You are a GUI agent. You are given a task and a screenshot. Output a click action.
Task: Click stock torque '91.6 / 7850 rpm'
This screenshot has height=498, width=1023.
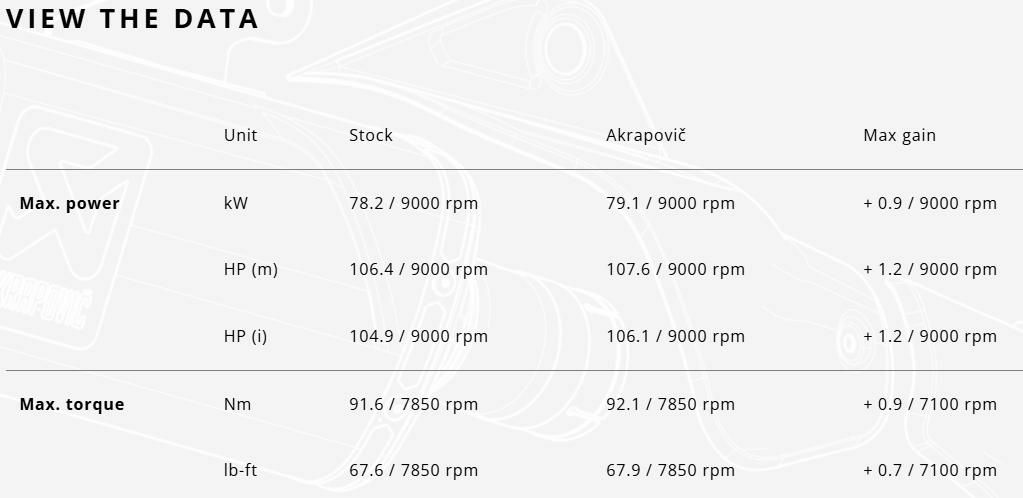[x=413, y=404]
